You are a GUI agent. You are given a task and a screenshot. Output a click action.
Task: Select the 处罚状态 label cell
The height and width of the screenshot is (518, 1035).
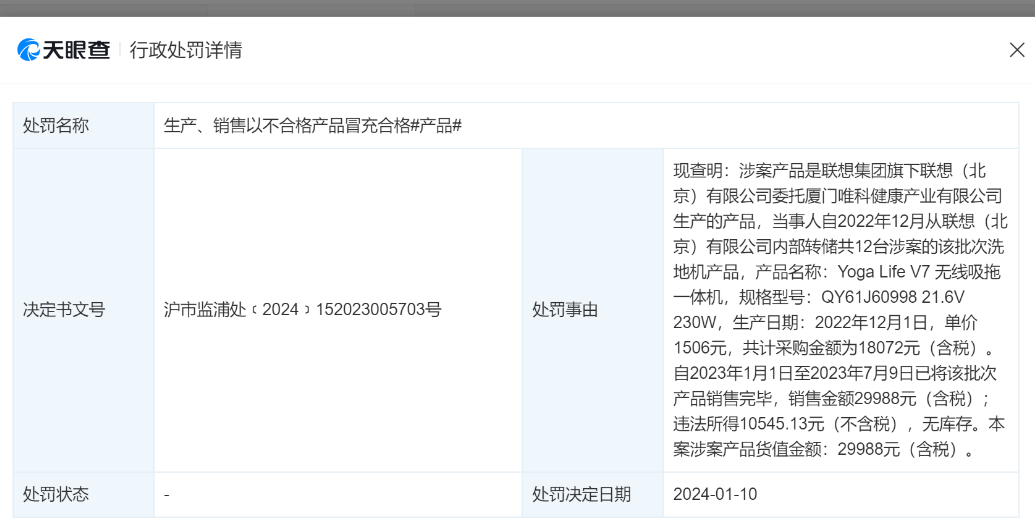[x=56, y=494]
